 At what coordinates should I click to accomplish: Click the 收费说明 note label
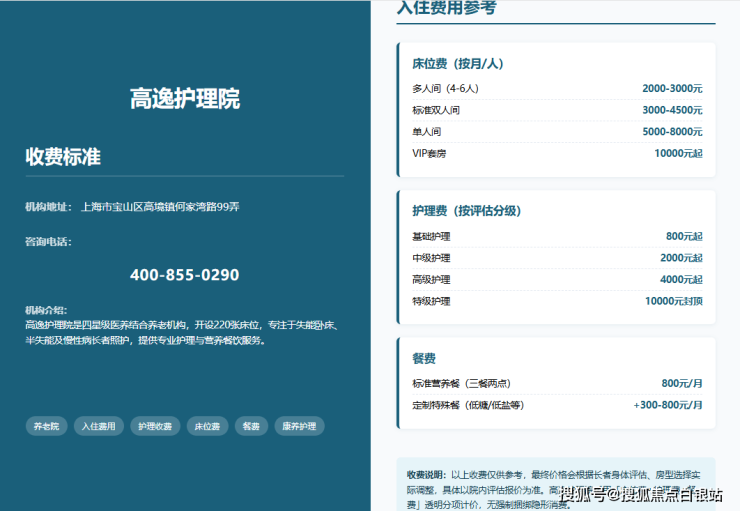(x=426, y=475)
